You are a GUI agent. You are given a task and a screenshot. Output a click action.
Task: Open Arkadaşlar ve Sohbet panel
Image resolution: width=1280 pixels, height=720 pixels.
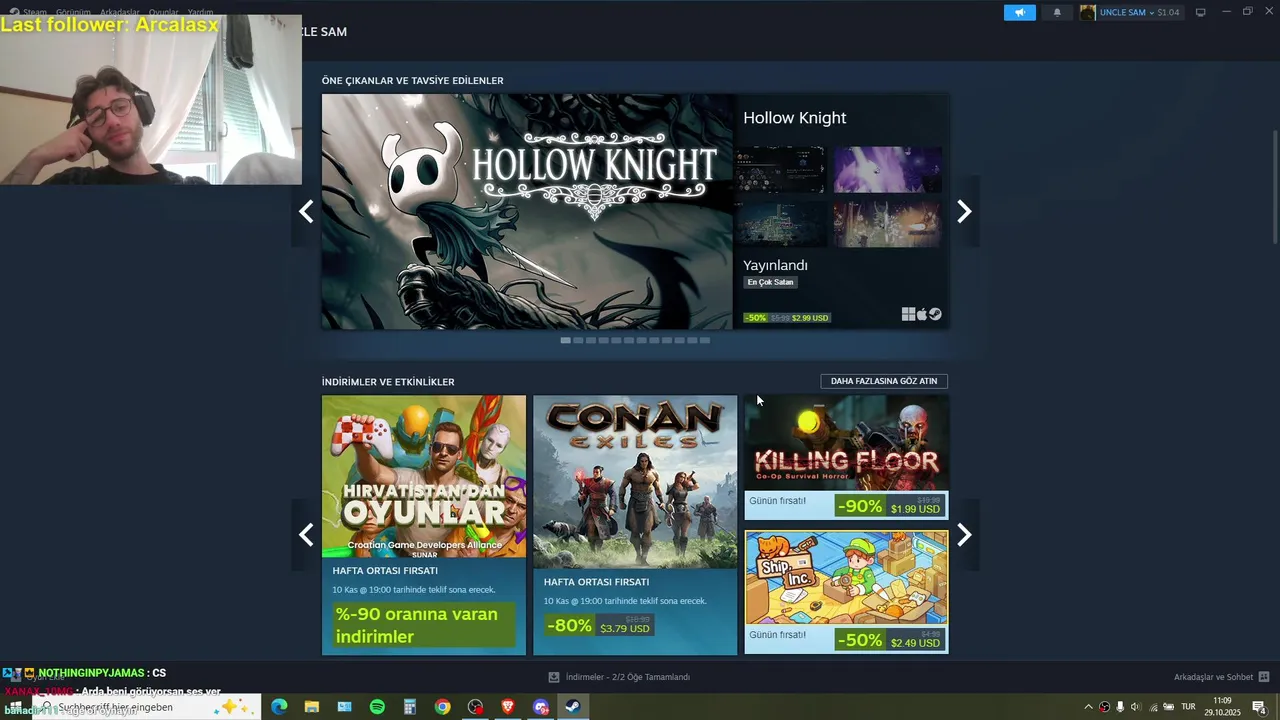(1213, 677)
